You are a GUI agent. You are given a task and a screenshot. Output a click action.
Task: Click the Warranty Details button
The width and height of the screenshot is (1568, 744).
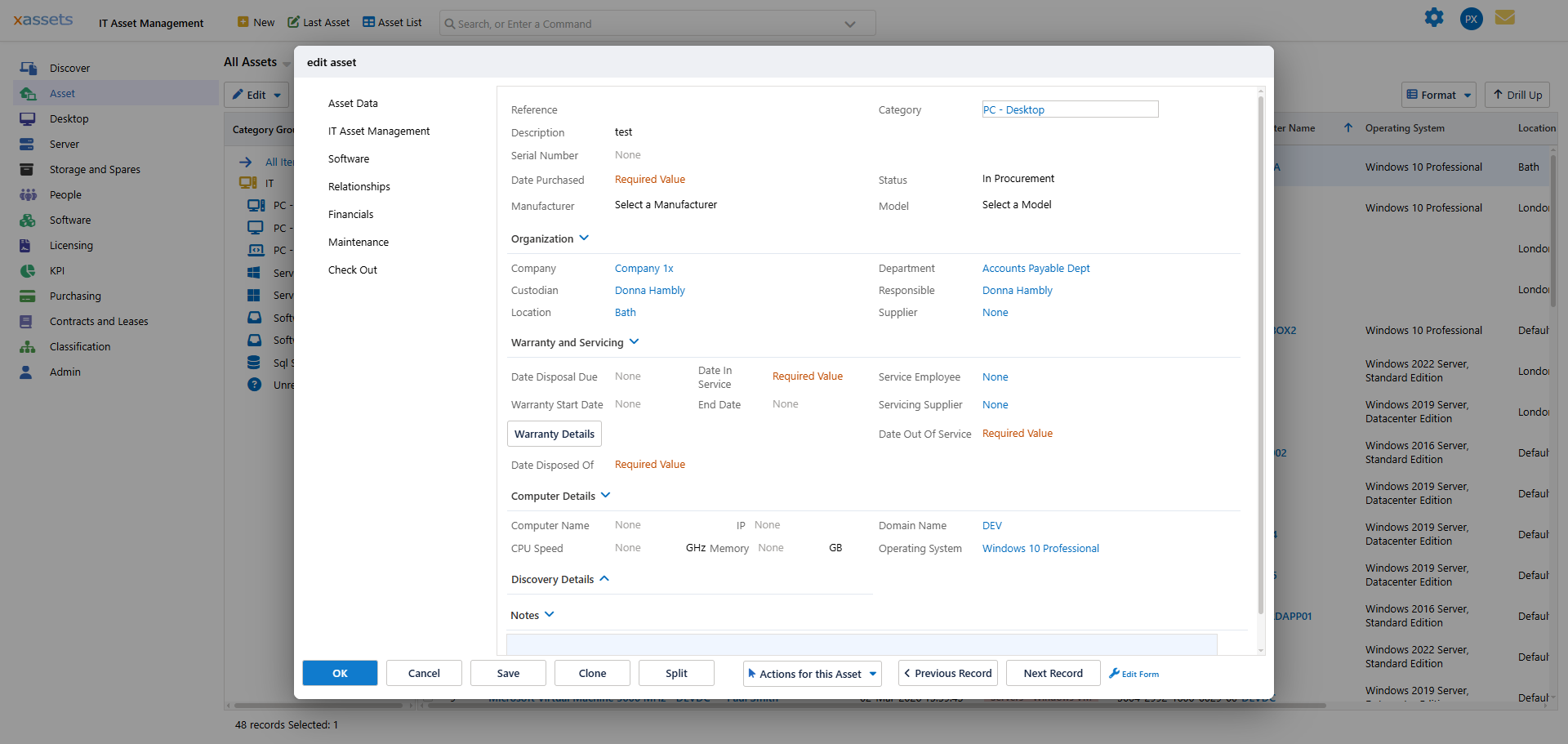click(x=554, y=434)
